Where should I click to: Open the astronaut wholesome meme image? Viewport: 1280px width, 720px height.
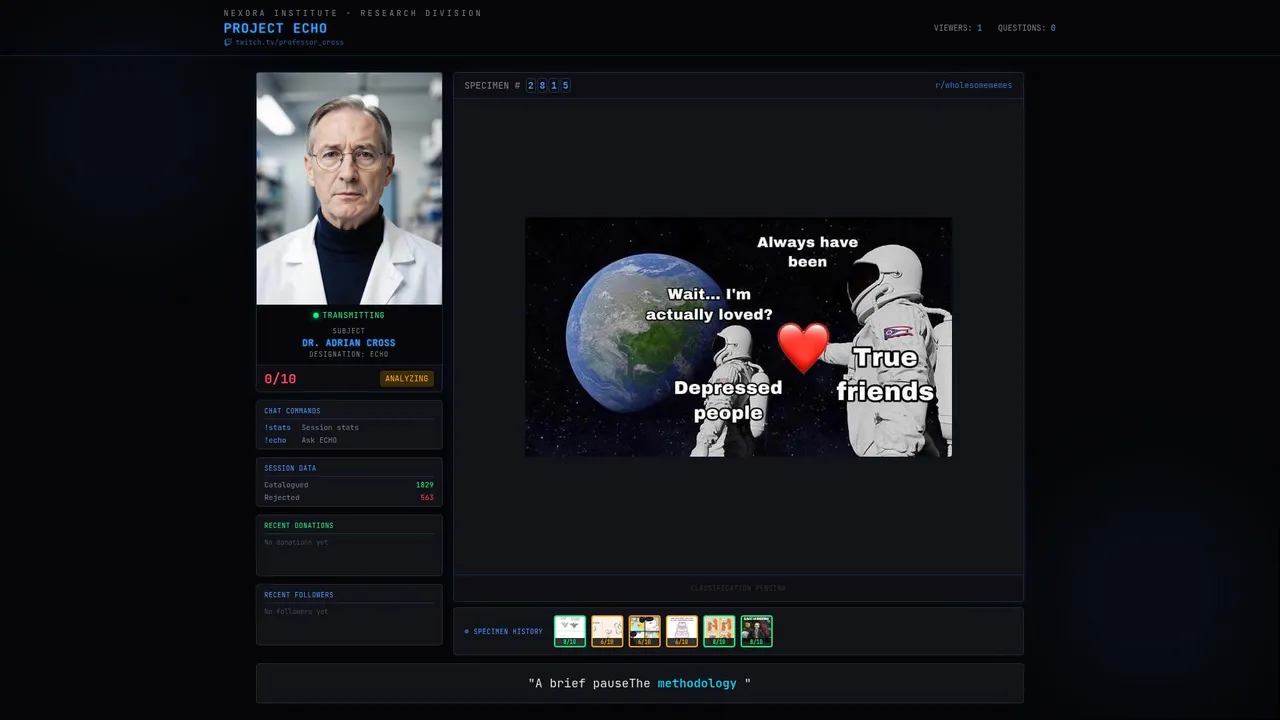pyautogui.click(x=738, y=337)
